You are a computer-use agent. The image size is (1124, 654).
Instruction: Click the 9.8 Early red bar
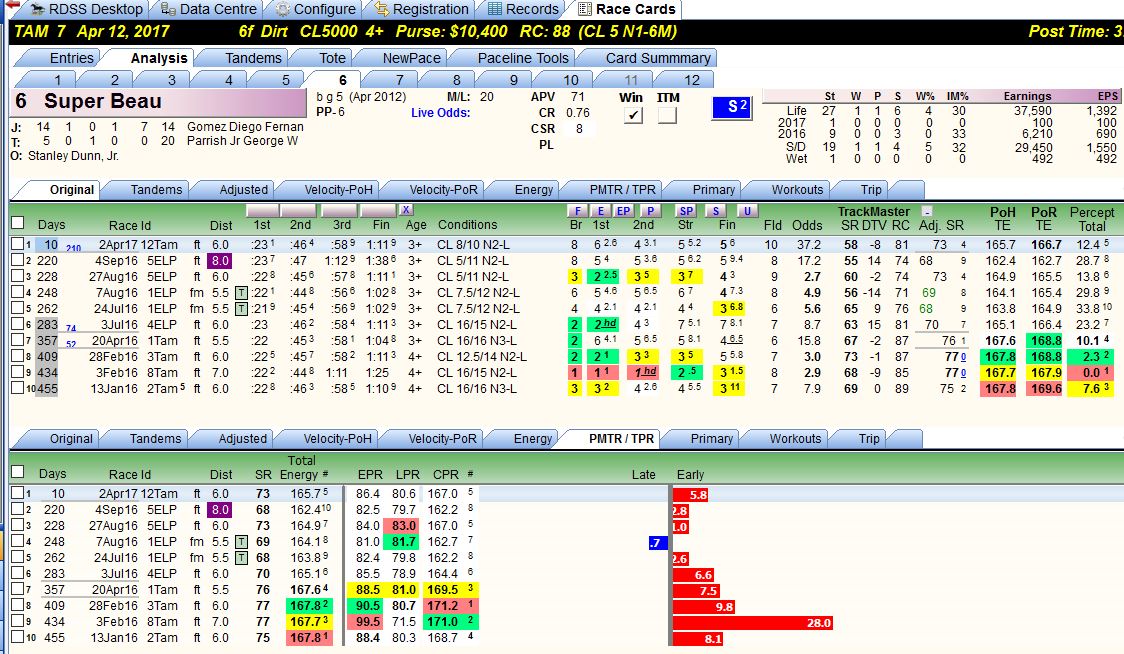point(704,607)
